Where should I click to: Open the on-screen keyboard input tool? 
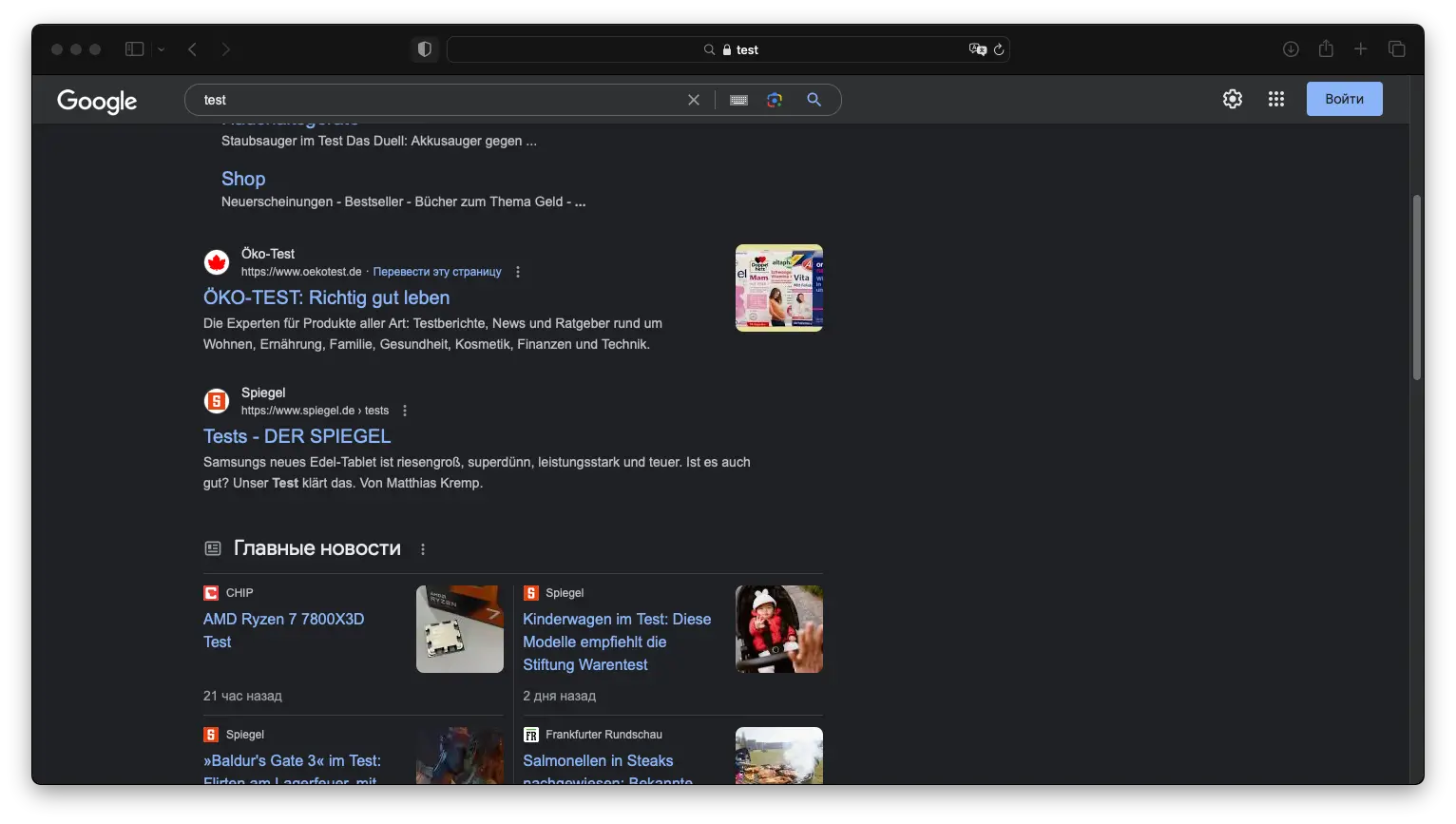coord(738,100)
